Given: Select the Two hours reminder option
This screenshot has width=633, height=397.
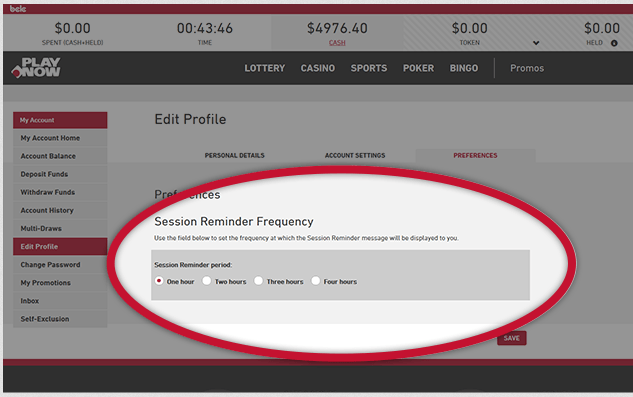Looking at the screenshot, I should pyautogui.click(x=206, y=281).
